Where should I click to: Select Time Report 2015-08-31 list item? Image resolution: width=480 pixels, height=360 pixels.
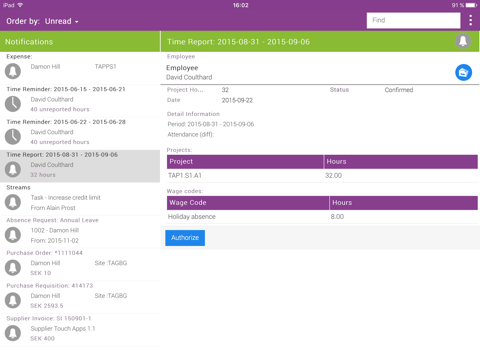pos(80,166)
